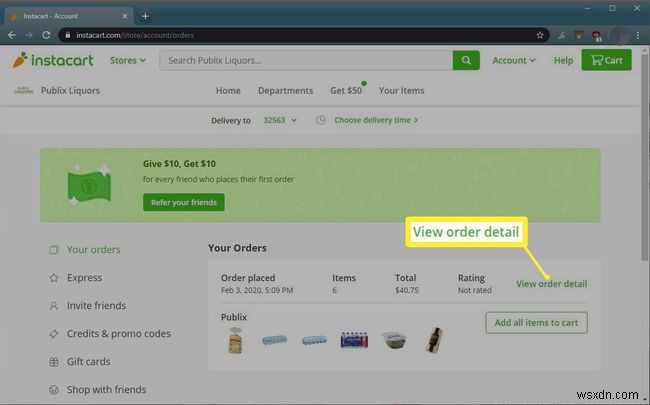The height and width of the screenshot is (405, 650).
Task: Click the Shop with friends smiley icon
Action: pos(53,390)
